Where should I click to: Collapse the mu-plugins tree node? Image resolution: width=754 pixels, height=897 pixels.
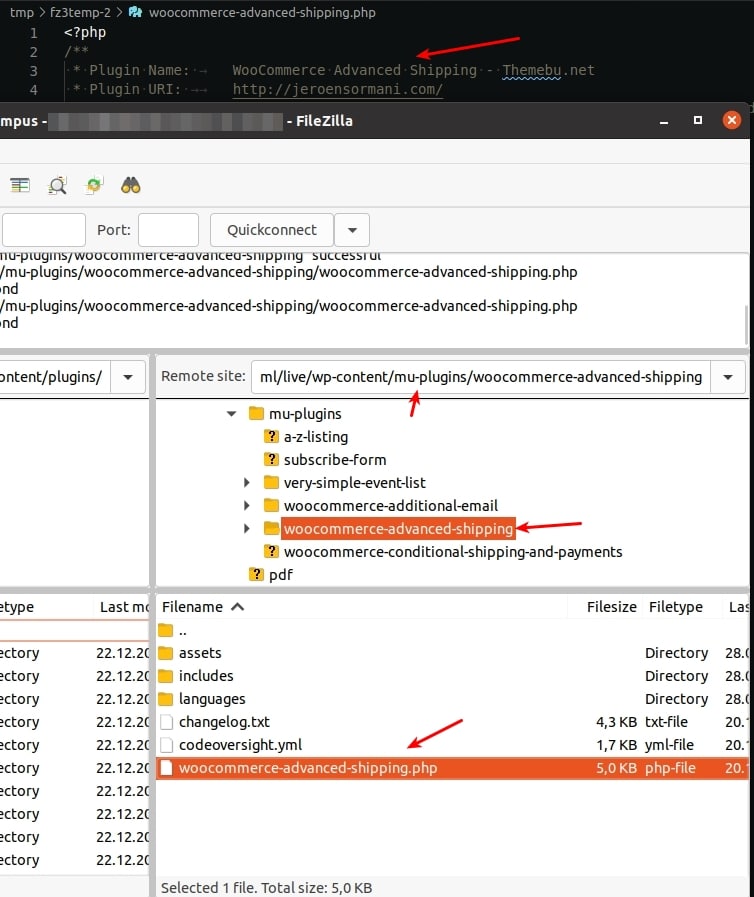(232, 414)
